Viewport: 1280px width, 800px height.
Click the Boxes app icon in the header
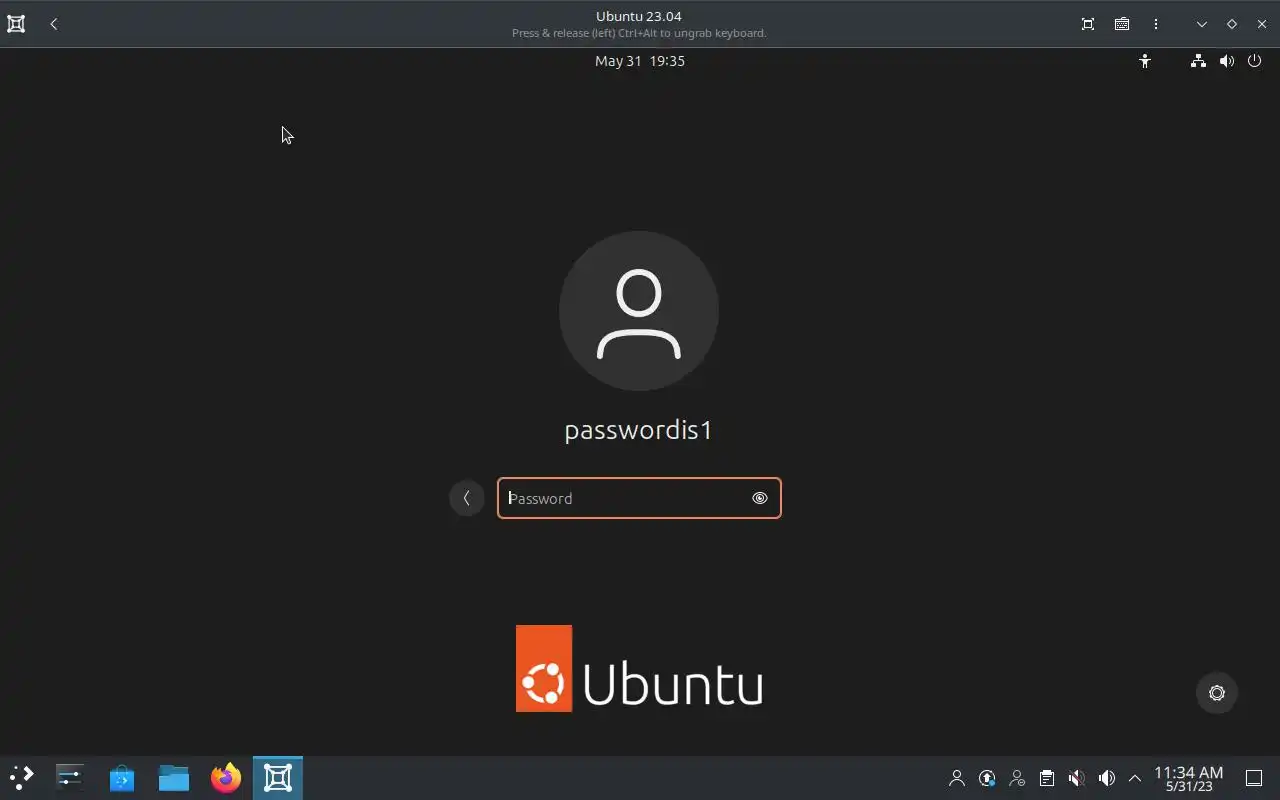16,24
